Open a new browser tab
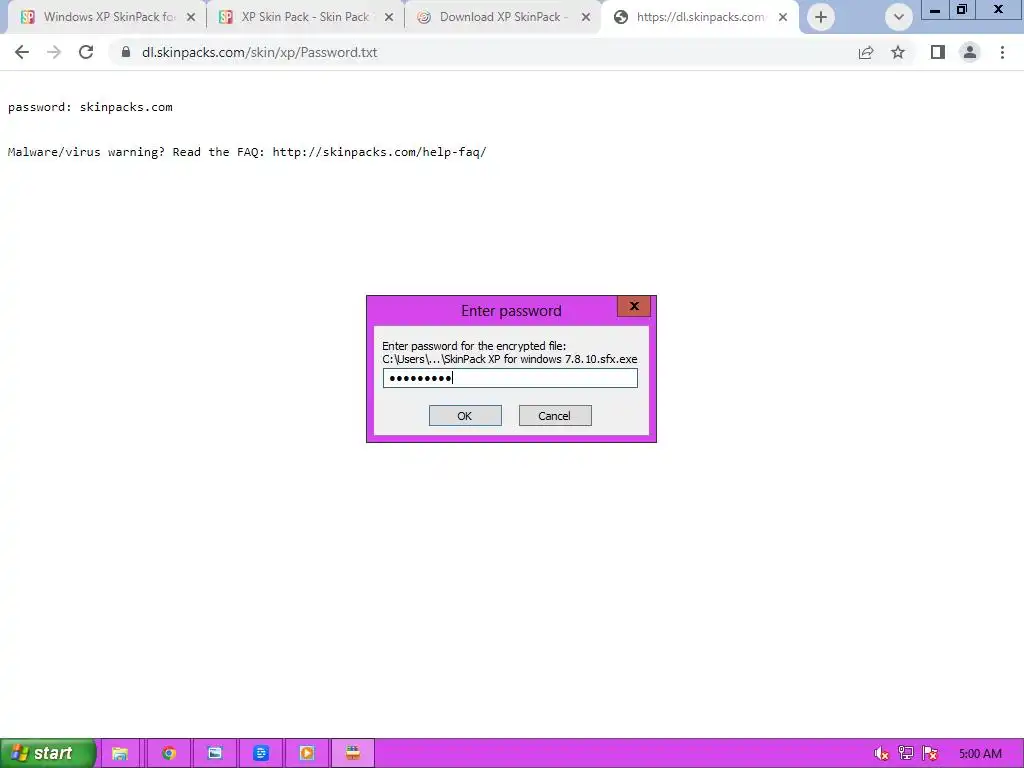The width and height of the screenshot is (1024, 768). (821, 17)
